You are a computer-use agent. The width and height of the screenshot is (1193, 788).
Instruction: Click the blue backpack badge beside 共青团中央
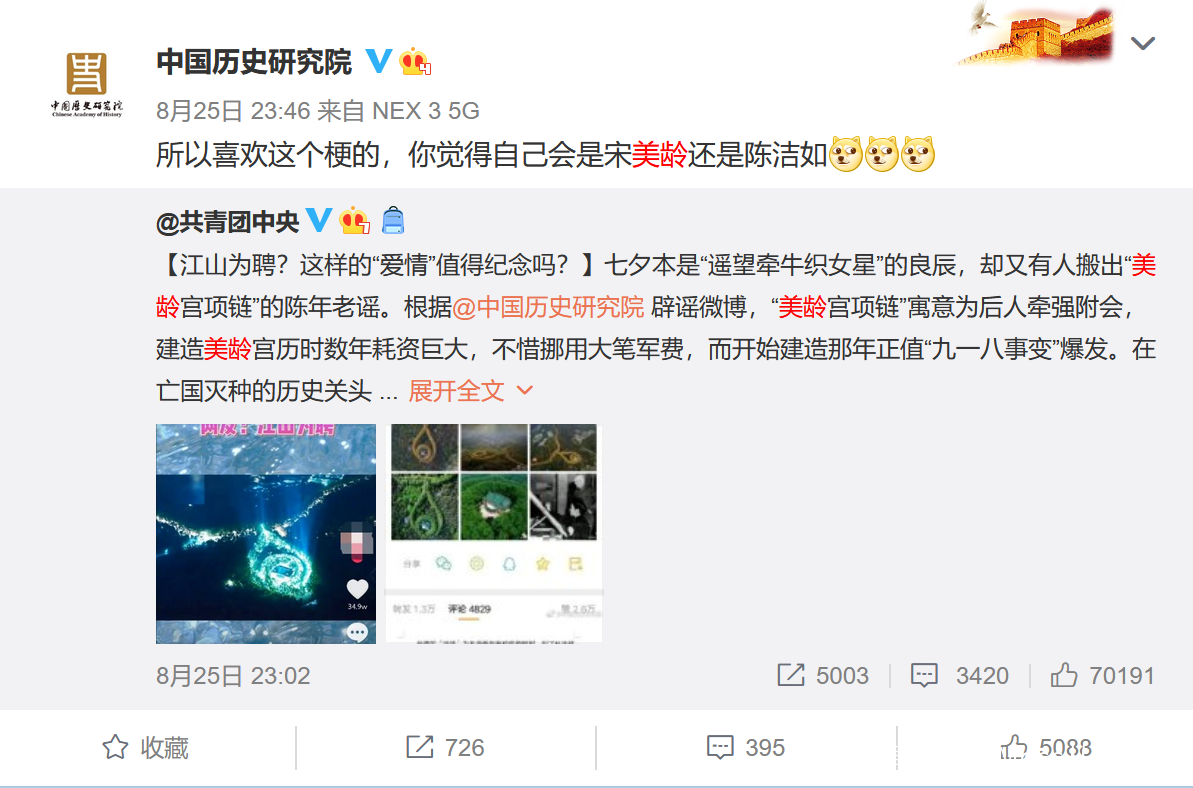click(x=393, y=220)
